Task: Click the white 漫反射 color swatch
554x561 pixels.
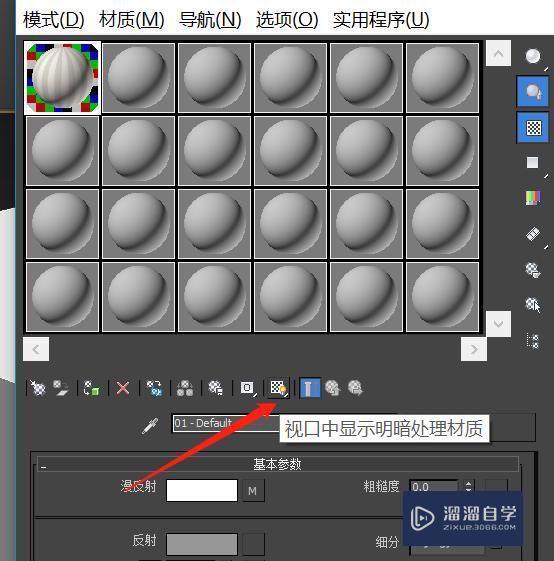Action: (x=202, y=490)
